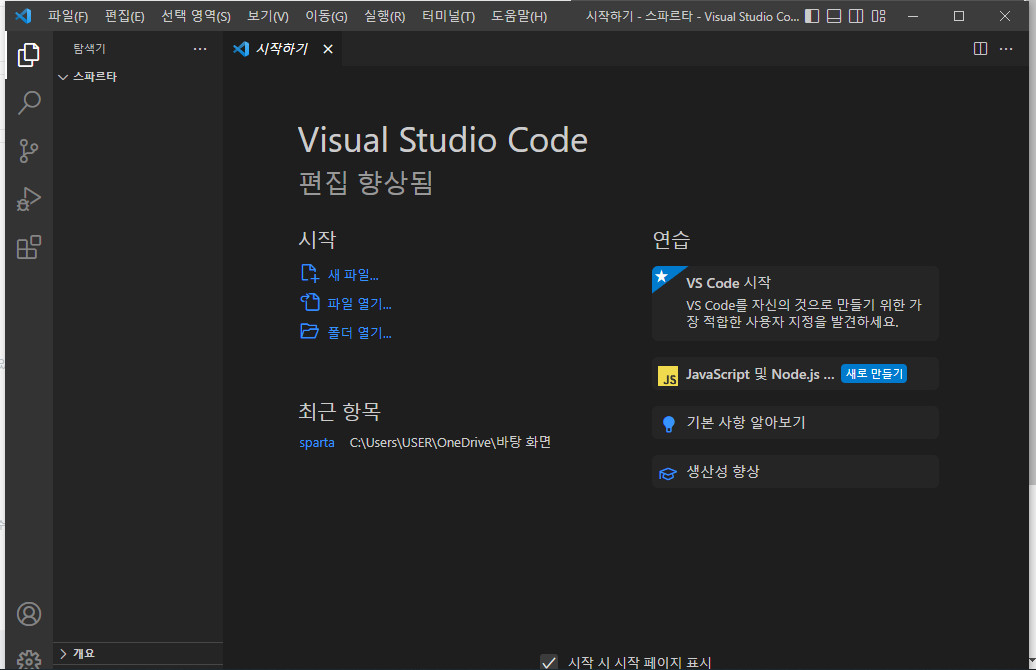The image size is (1036, 670).
Task: Select the 시작하기 editor tab
Action: (282, 49)
